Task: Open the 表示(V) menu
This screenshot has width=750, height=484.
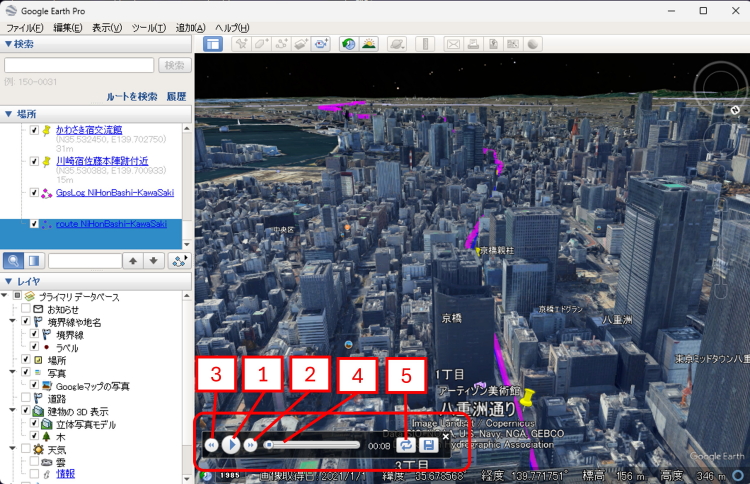Action: (x=107, y=27)
